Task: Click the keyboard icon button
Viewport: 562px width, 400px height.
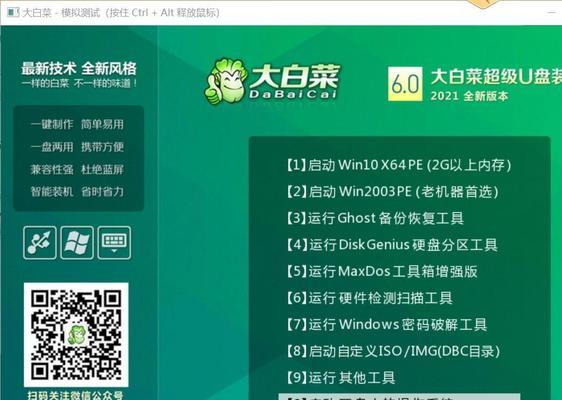Action: [x=114, y=243]
